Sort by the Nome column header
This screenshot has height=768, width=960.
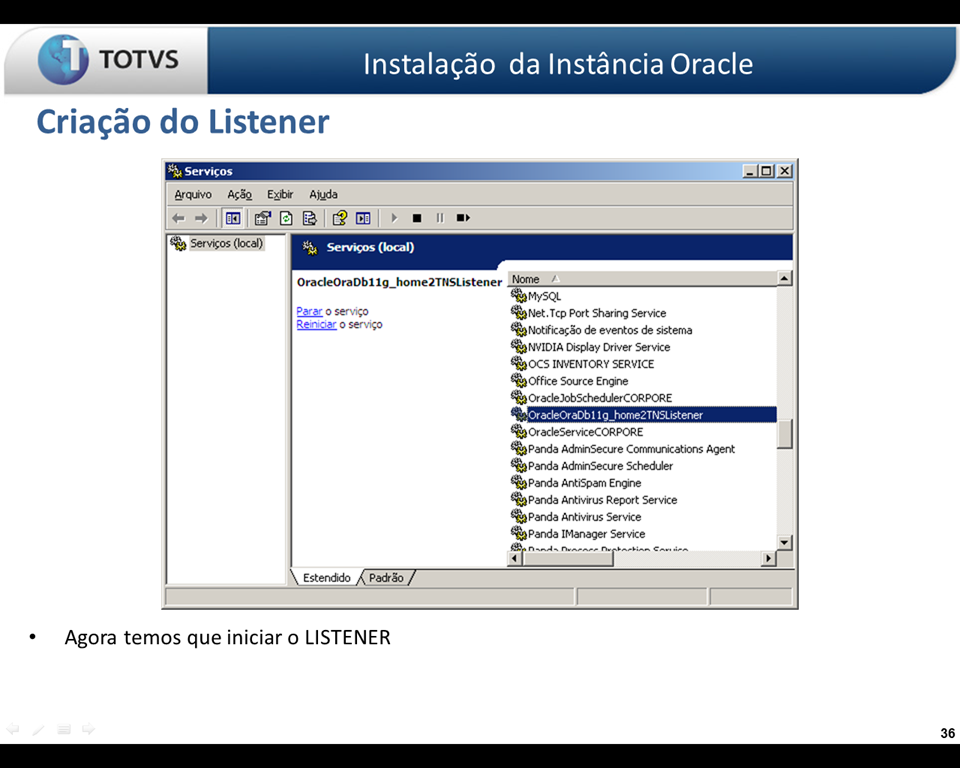(643, 279)
